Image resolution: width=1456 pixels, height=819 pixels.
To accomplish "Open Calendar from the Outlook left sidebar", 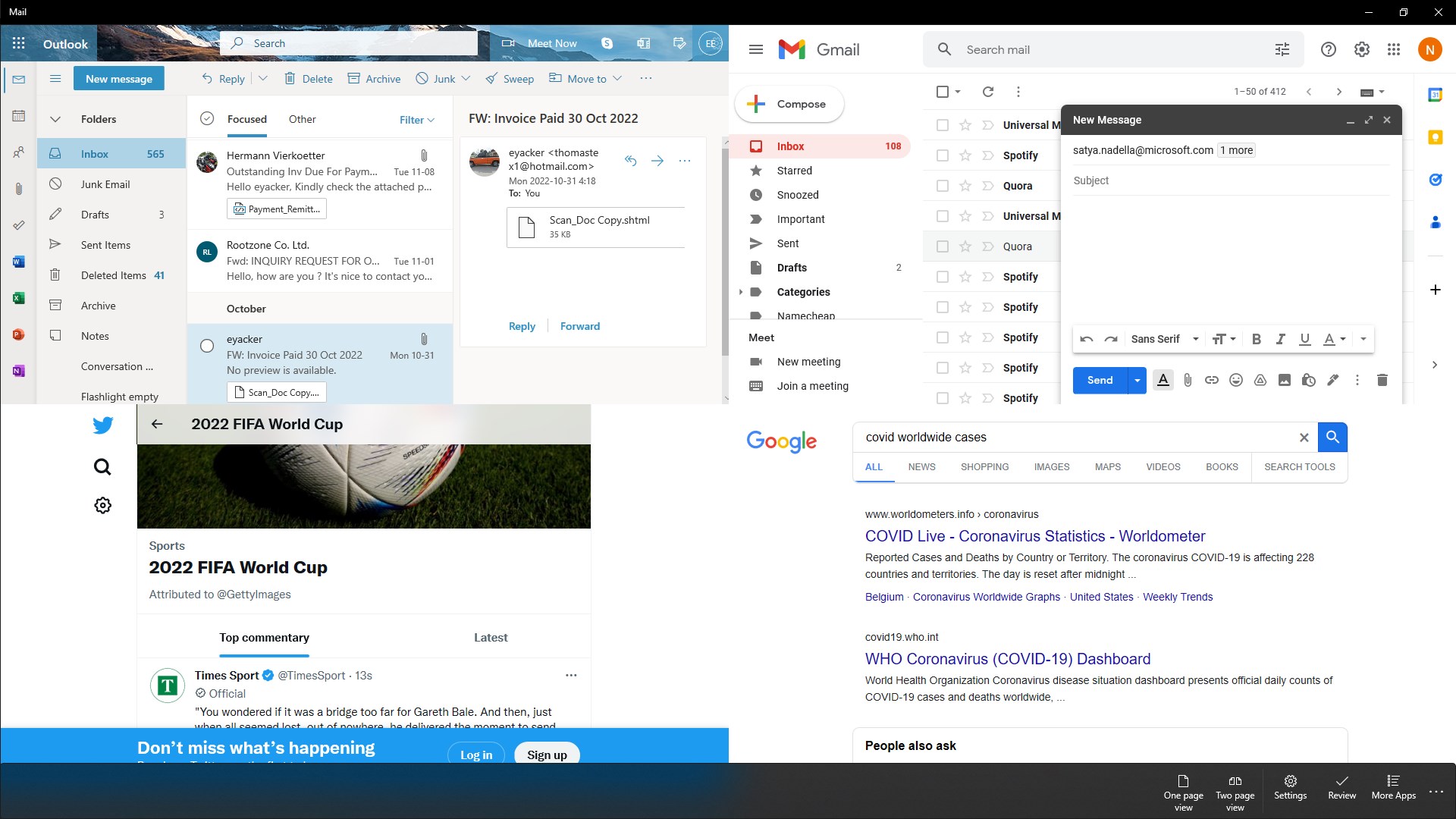I will pyautogui.click(x=19, y=115).
